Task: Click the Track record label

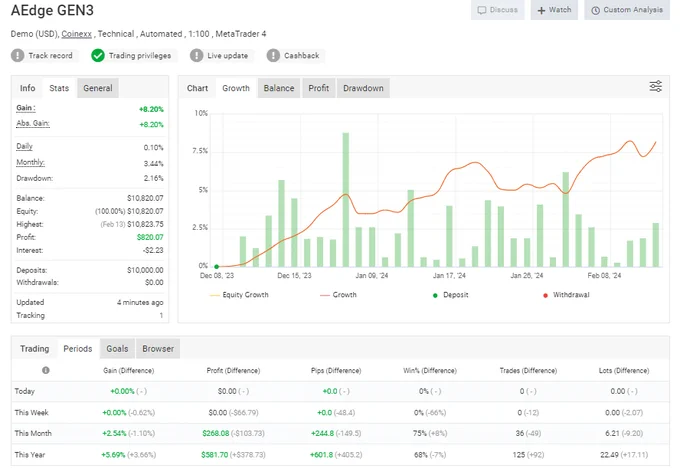Action: coord(50,56)
